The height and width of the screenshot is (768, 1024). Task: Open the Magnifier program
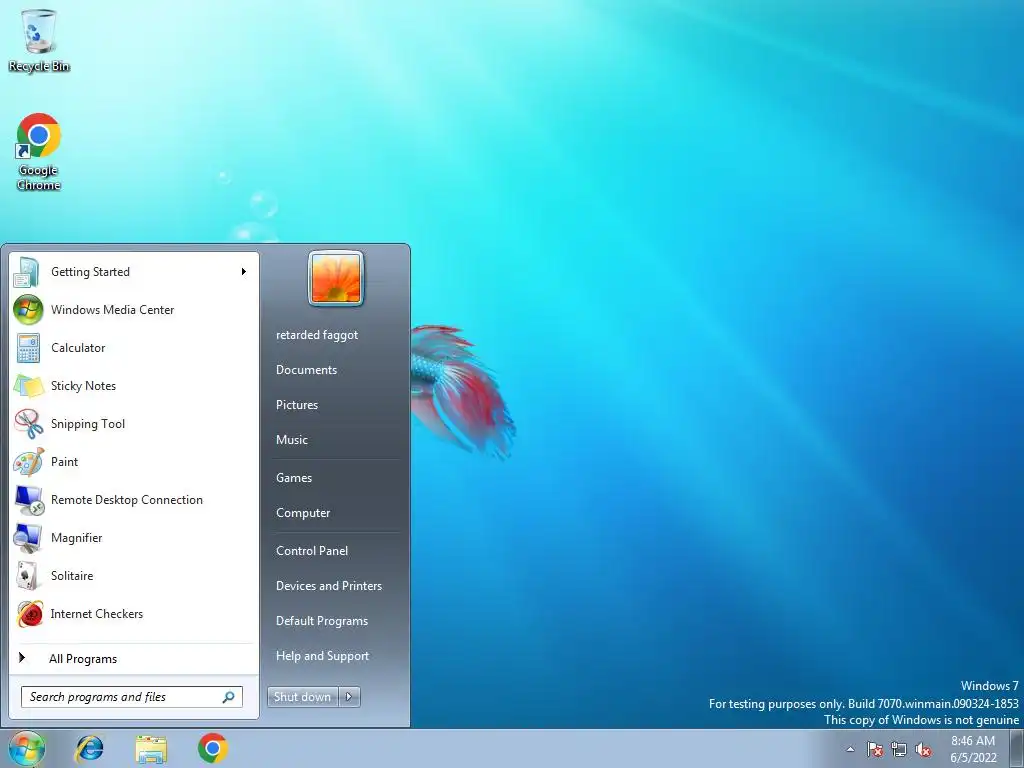[134, 537]
